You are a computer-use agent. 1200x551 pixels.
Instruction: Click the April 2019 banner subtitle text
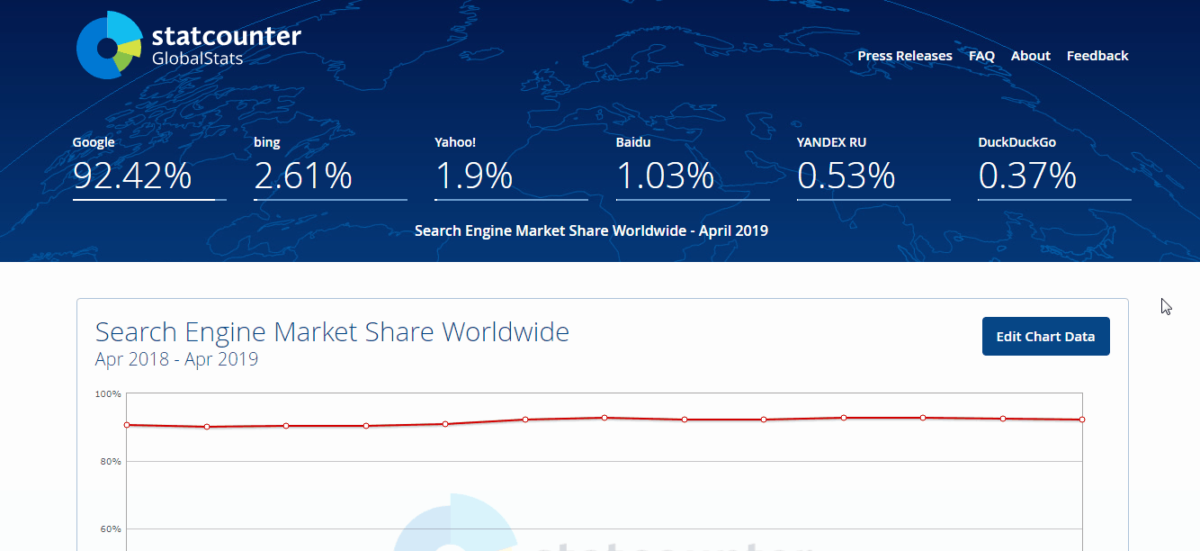pyautogui.click(x=591, y=231)
